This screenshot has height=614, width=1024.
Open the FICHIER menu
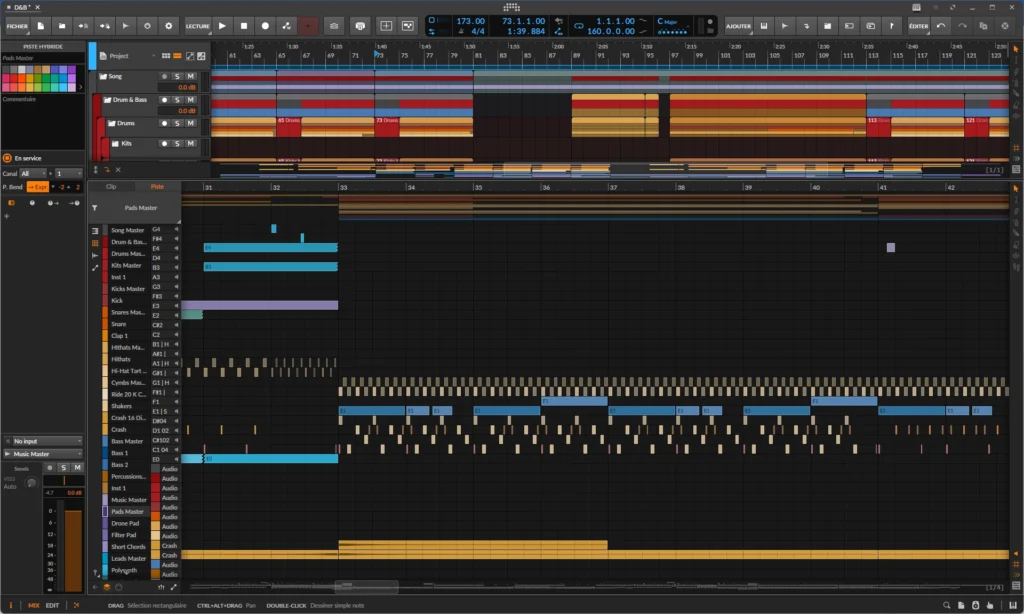click(17, 26)
